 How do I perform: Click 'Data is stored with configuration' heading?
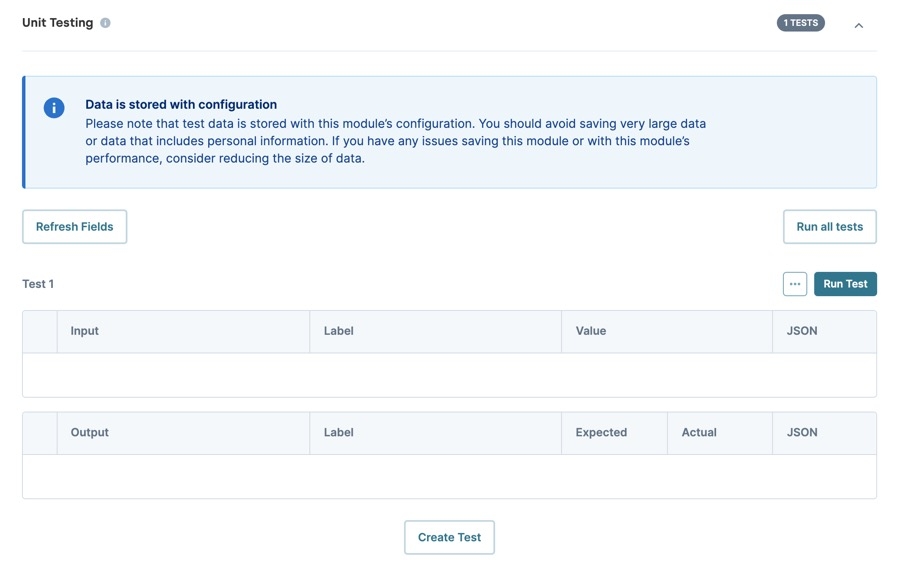point(181,104)
